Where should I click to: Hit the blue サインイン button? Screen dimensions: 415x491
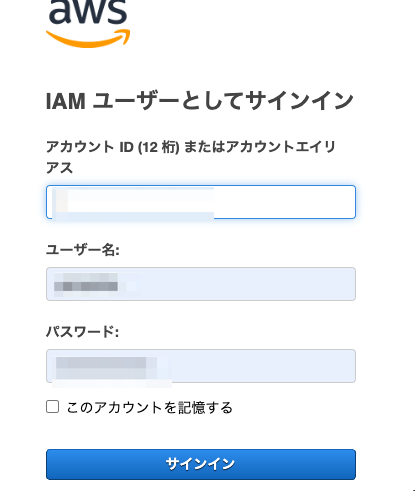(201, 464)
